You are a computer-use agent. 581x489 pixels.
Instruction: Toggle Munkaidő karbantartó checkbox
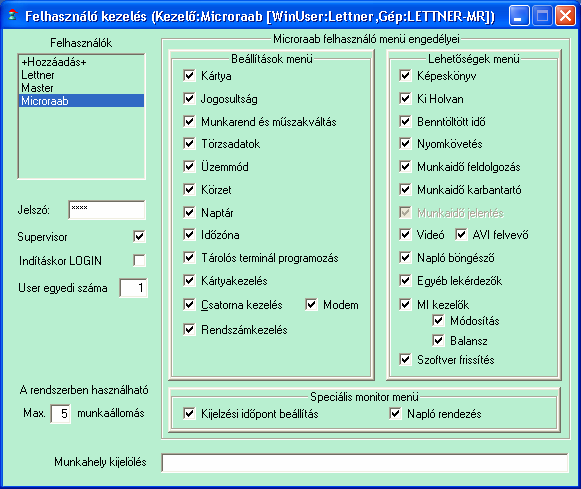pyautogui.click(x=405, y=189)
